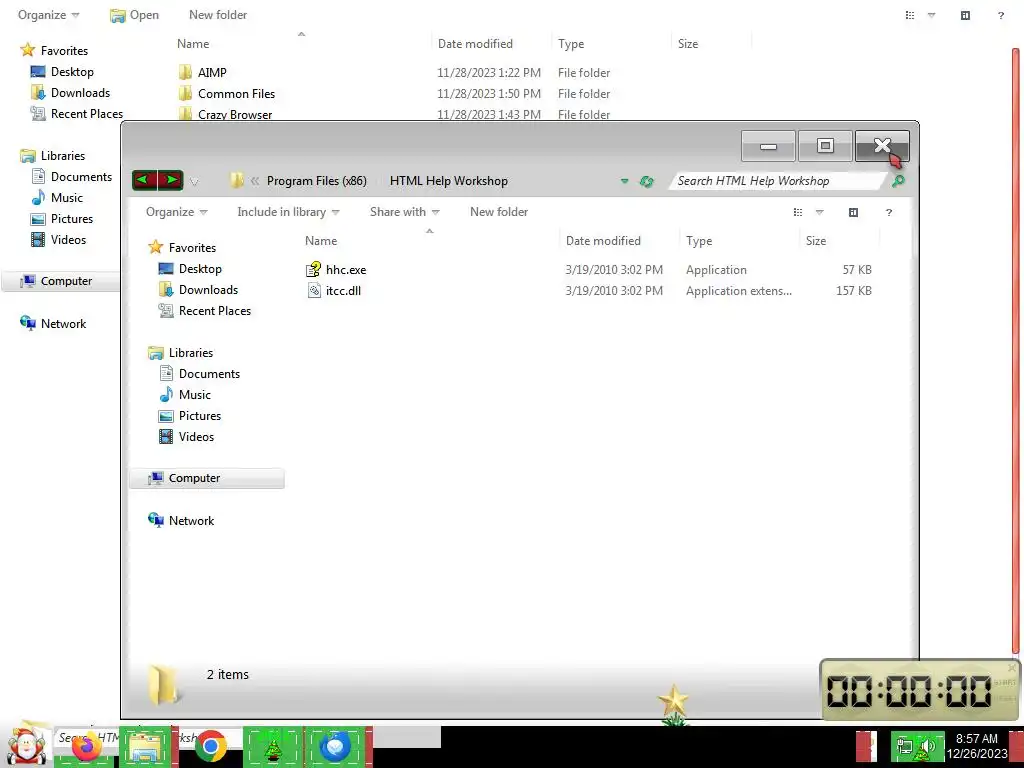This screenshot has height=768, width=1024.
Task: Open help icon in background window toolbar
Action: [1000, 15]
